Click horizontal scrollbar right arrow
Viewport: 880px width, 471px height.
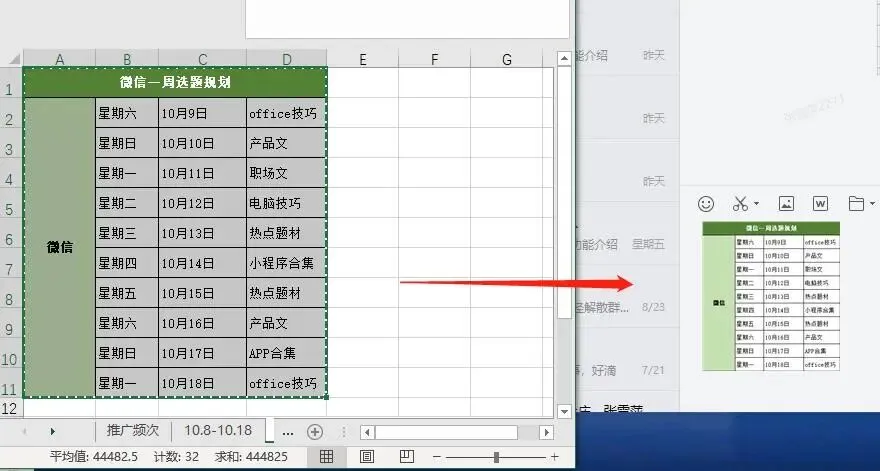[546, 432]
